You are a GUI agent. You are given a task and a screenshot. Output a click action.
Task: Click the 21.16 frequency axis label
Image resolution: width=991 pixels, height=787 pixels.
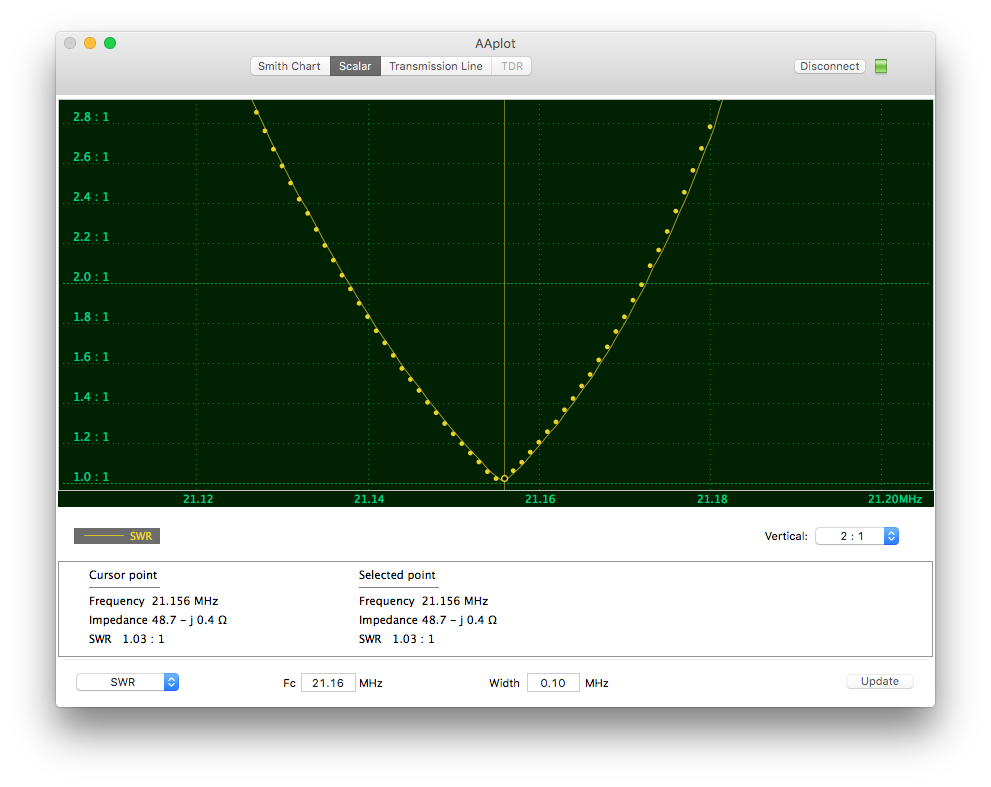coord(540,499)
